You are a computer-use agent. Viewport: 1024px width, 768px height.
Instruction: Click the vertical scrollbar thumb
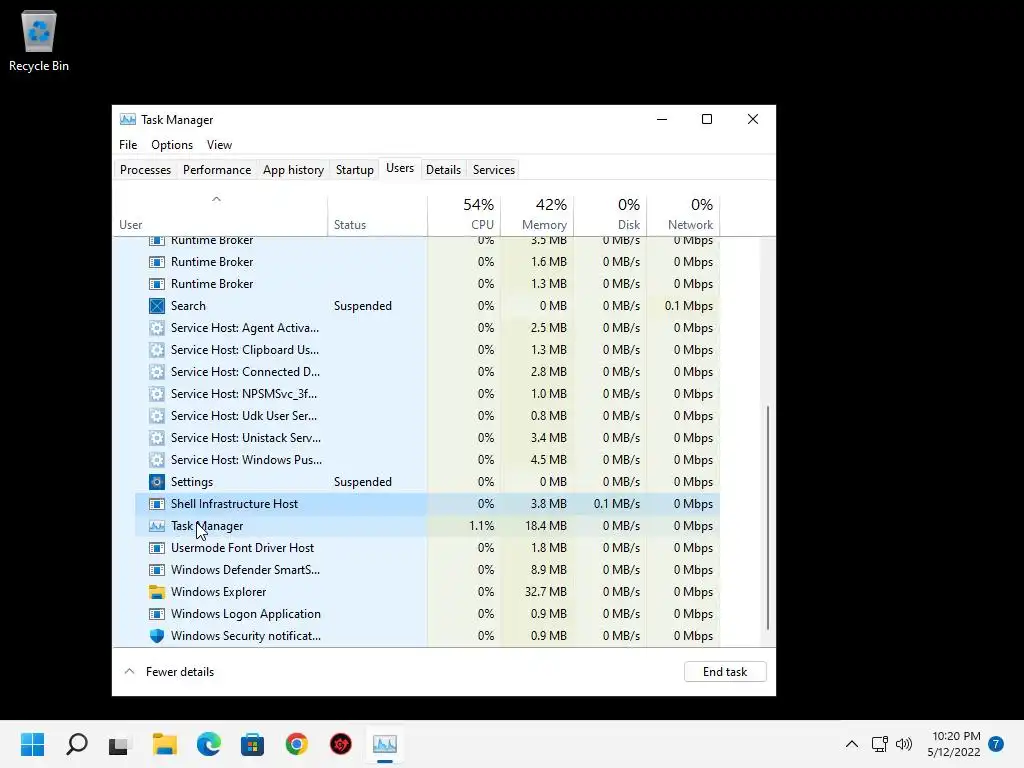tap(768, 517)
